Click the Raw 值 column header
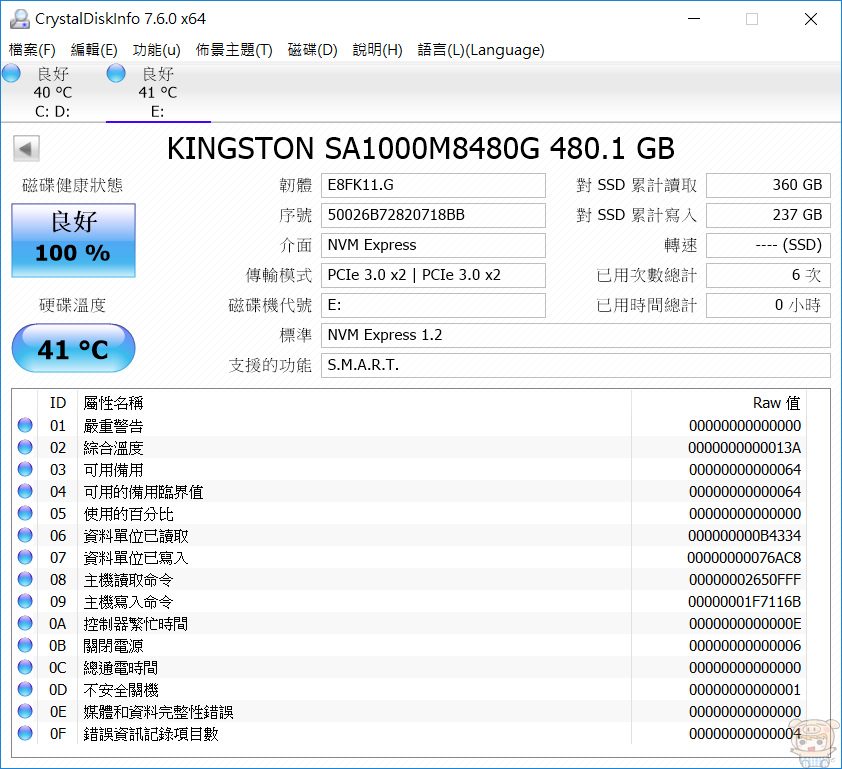The width and height of the screenshot is (842, 769). click(x=776, y=403)
